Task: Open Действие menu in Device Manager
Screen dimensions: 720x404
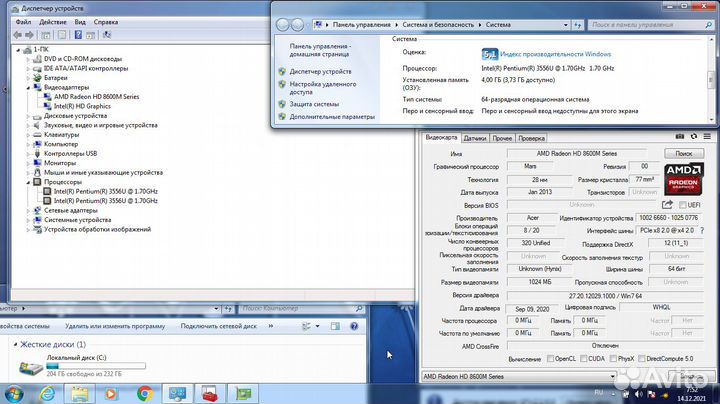Action: pos(53,22)
